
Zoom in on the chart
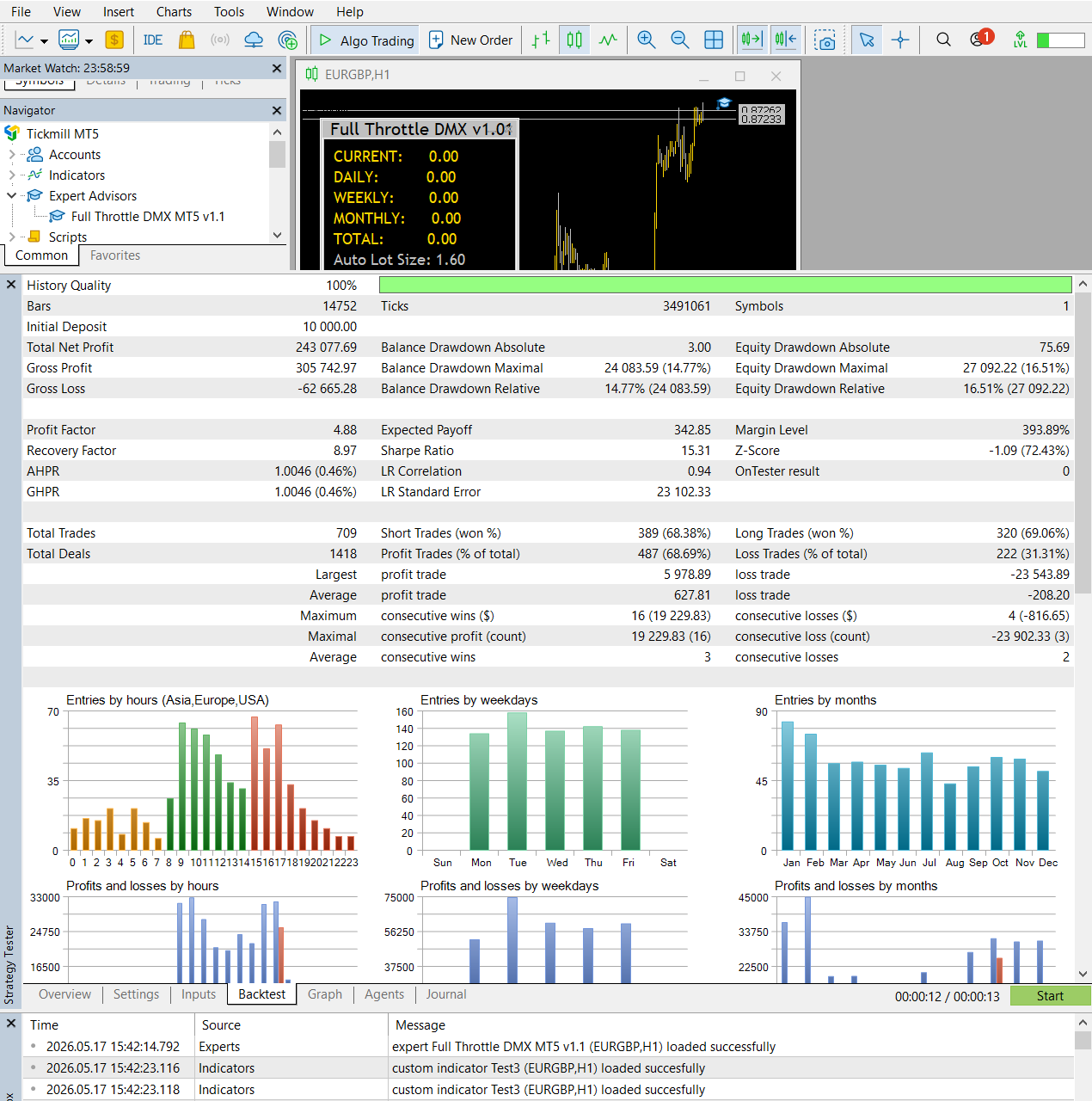[647, 40]
